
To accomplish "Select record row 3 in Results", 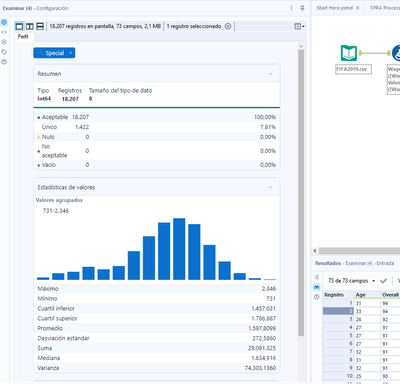I will click(338, 319).
